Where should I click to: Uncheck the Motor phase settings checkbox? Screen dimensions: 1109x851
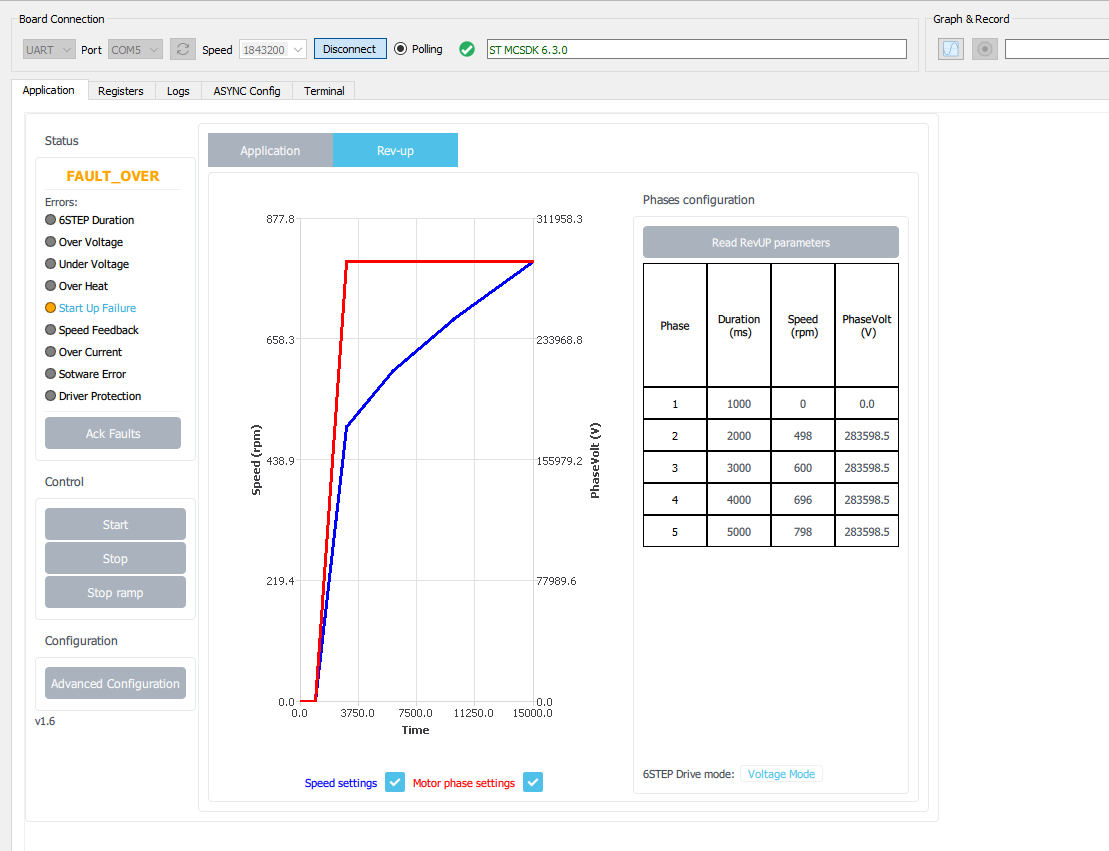point(532,782)
